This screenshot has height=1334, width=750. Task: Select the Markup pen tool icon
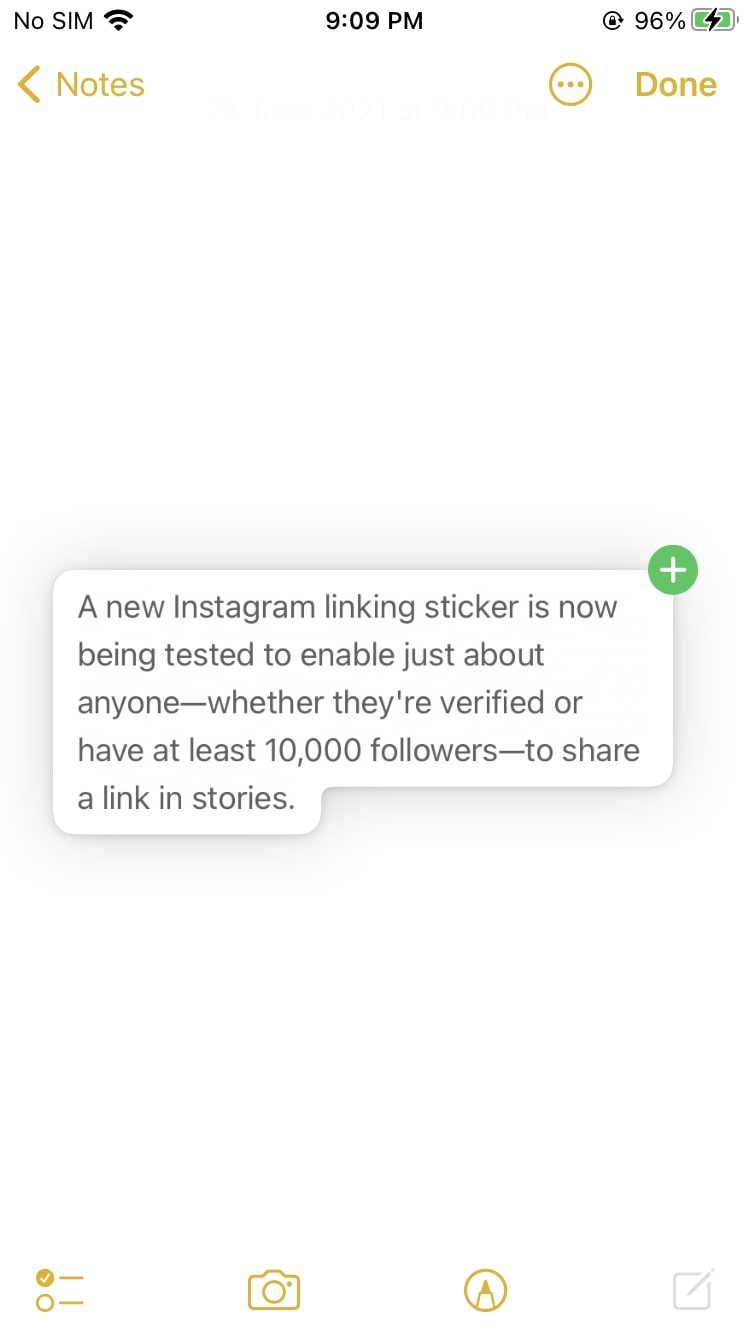point(486,1290)
